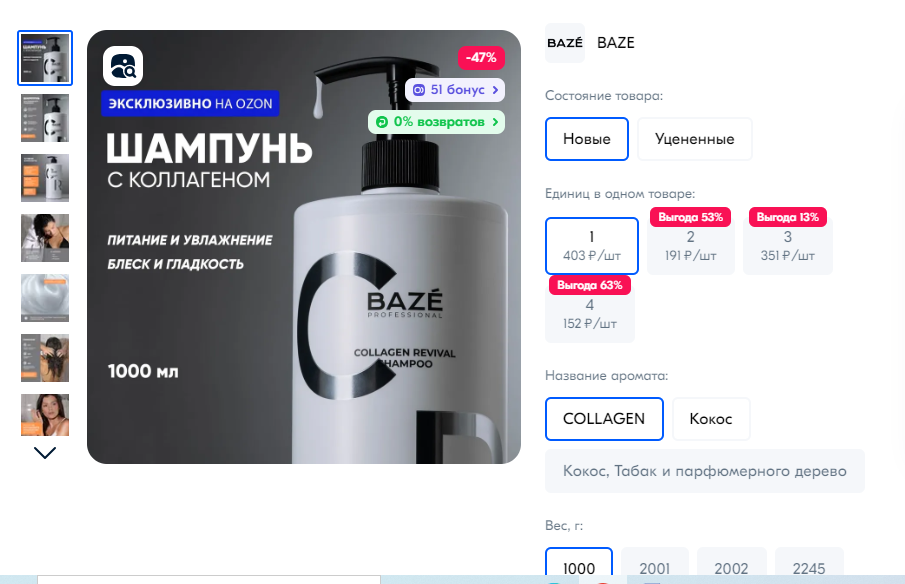Choose 3 units at 351 ₽/шт
This screenshot has height=584, width=905.
click(788, 246)
